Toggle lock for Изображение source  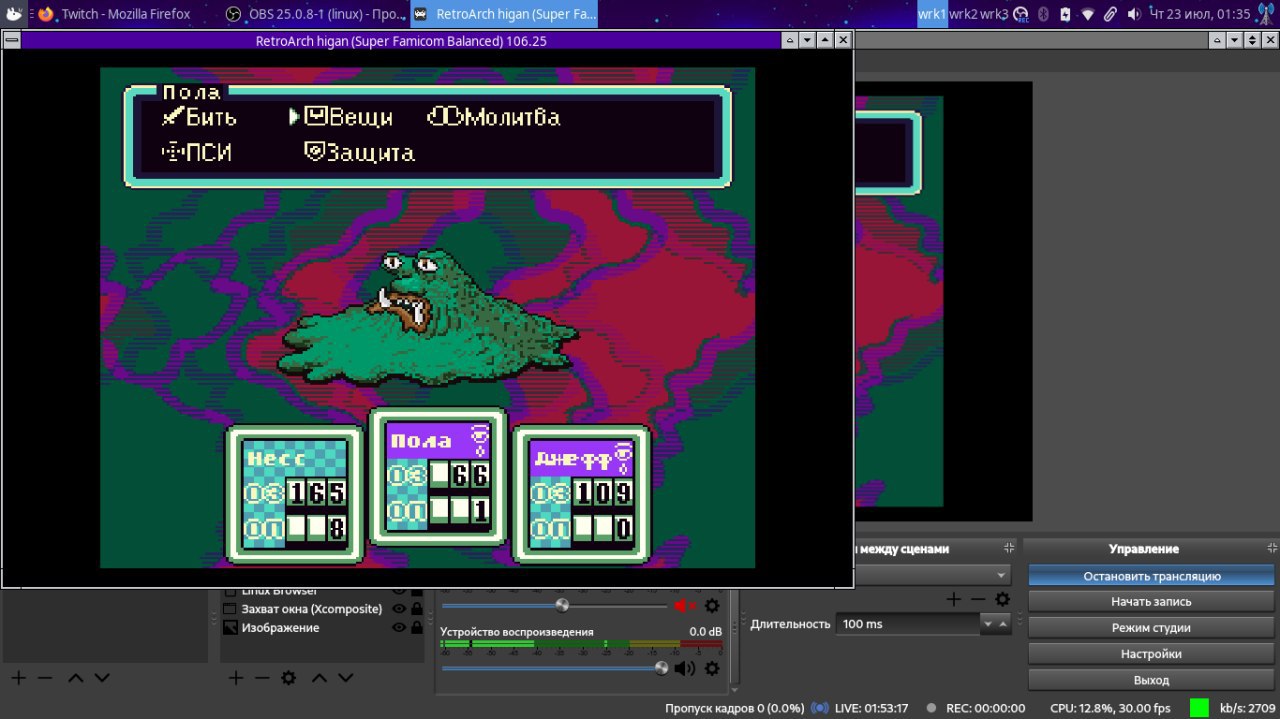tap(416, 628)
